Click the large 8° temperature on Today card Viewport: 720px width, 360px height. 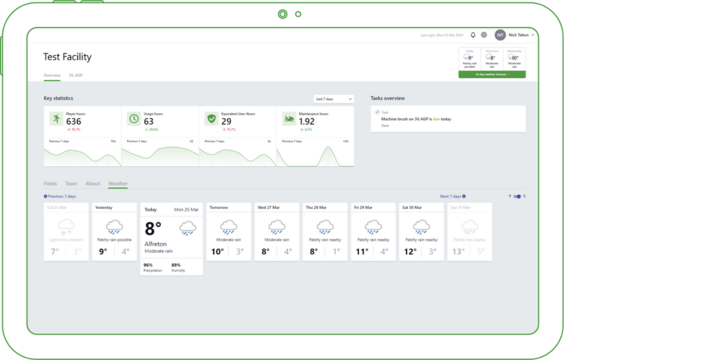tap(153, 229)
